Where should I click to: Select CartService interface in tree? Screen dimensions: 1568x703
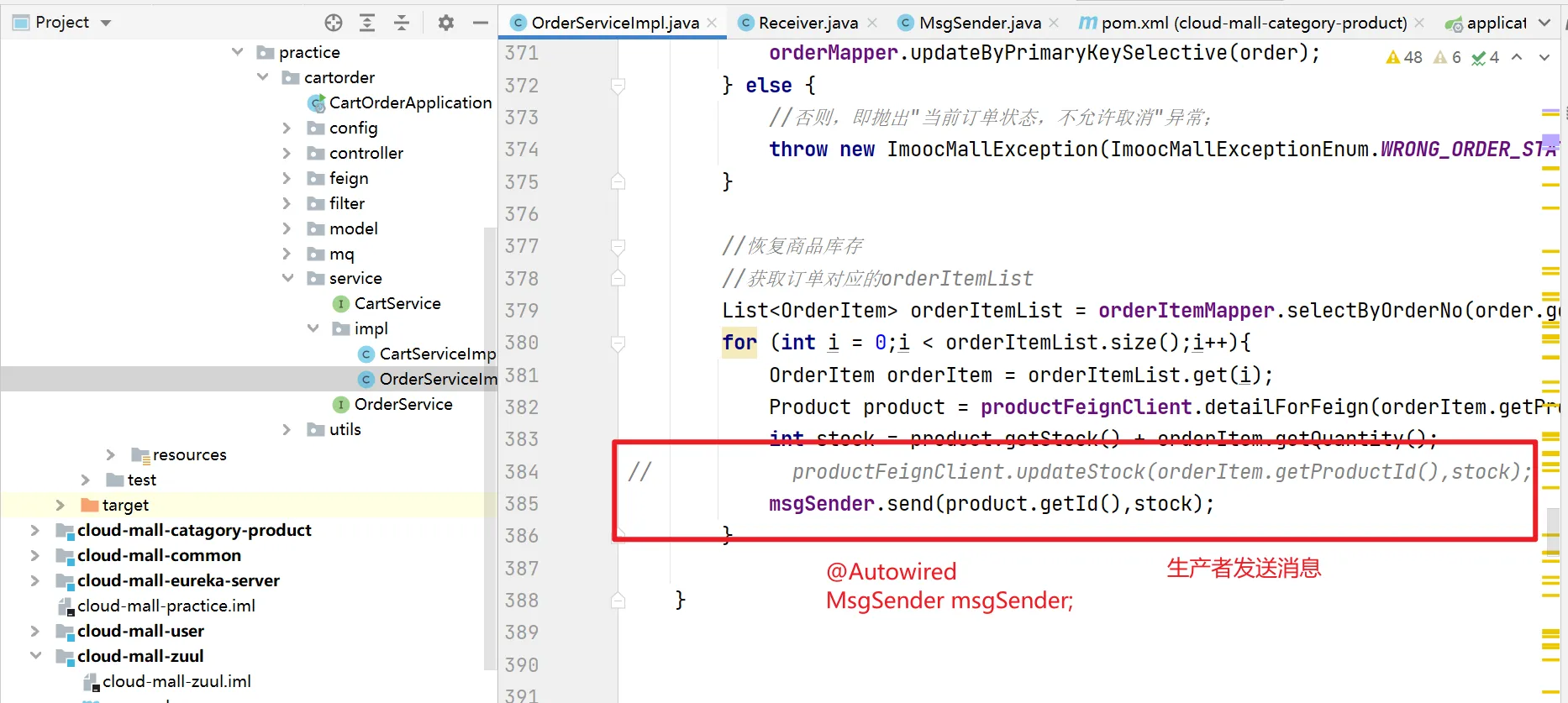(x=387, y=303)
